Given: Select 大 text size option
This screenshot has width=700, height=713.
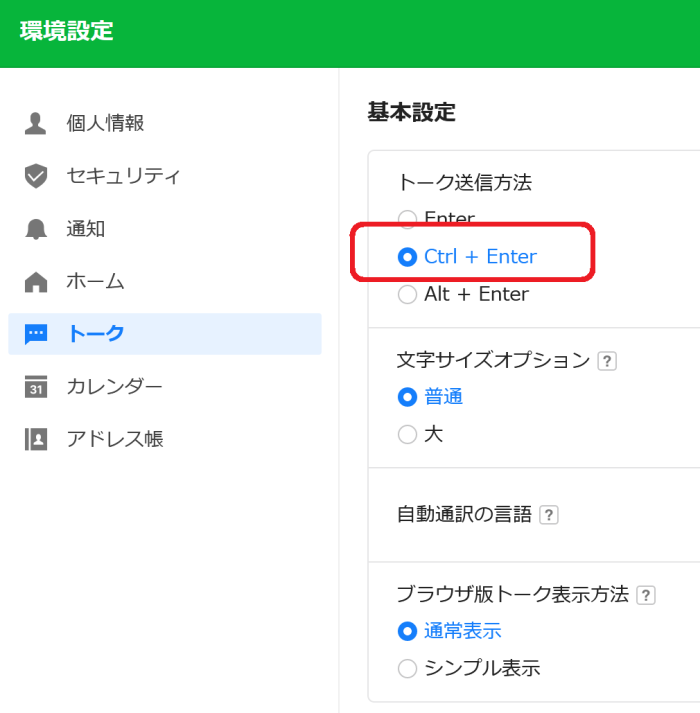Looking at the screenshot, I should pos(407,434).
